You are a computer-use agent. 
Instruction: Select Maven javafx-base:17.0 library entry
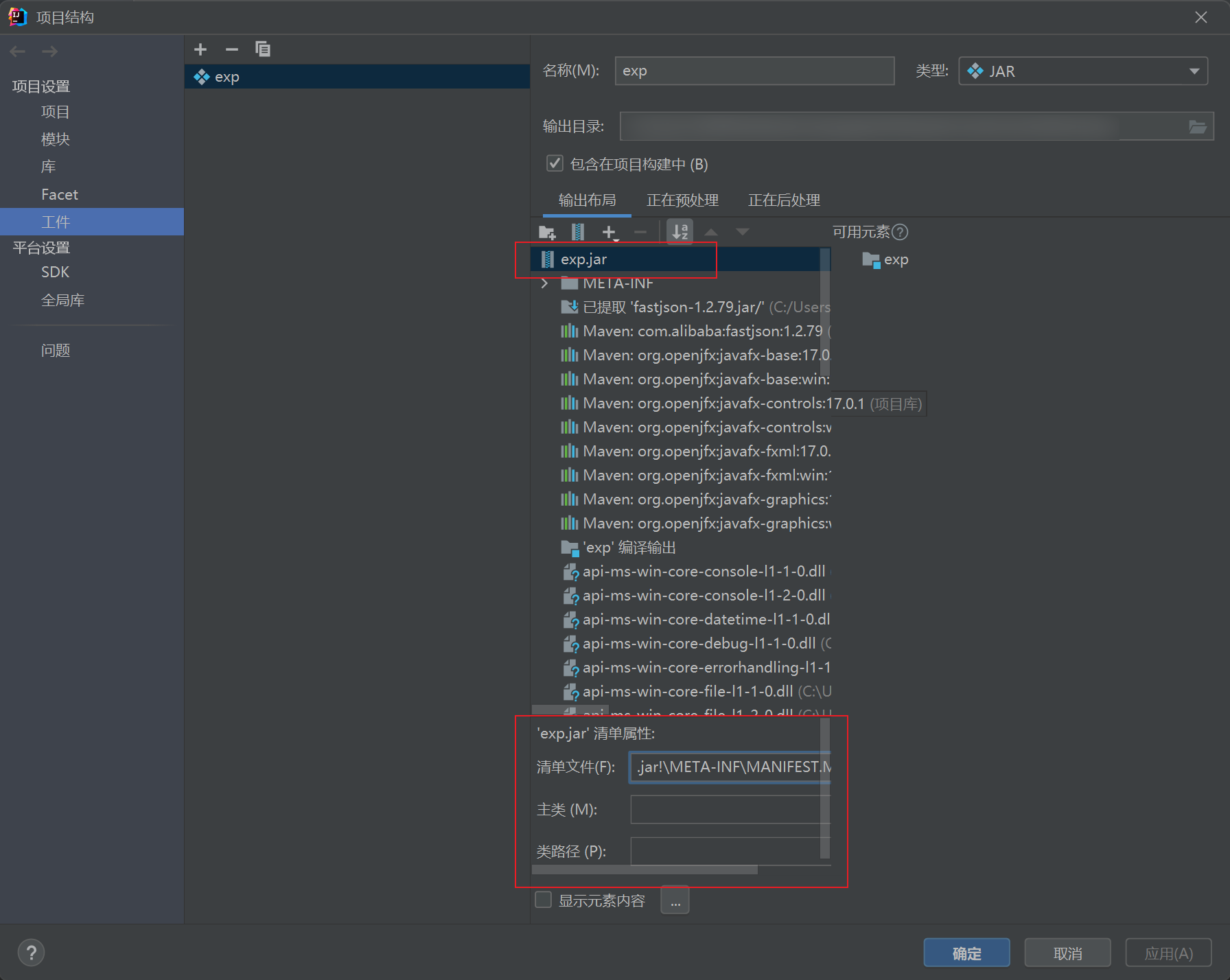pyautogui.click(x=695, y=355)
